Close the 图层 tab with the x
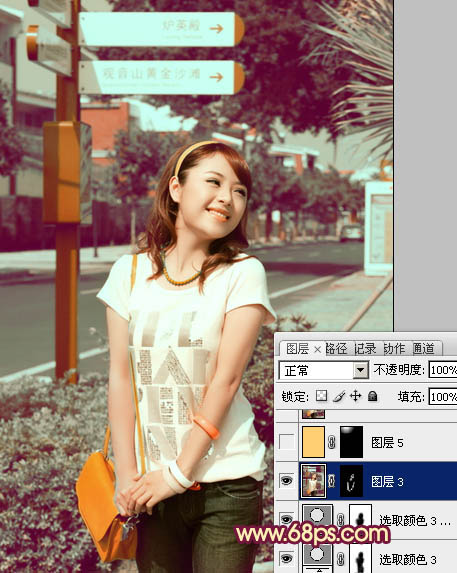 tap(317, 350)
